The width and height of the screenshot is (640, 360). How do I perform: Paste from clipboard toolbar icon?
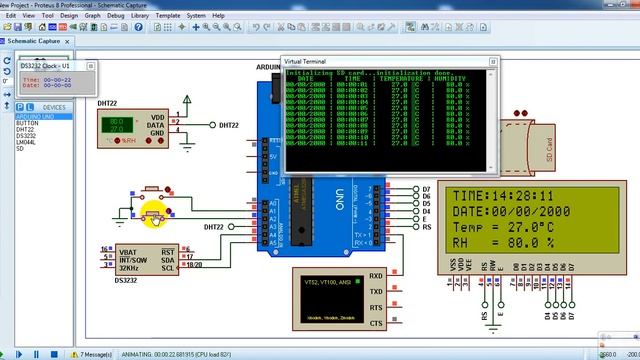pyautogui.click(x=302, y=27)
